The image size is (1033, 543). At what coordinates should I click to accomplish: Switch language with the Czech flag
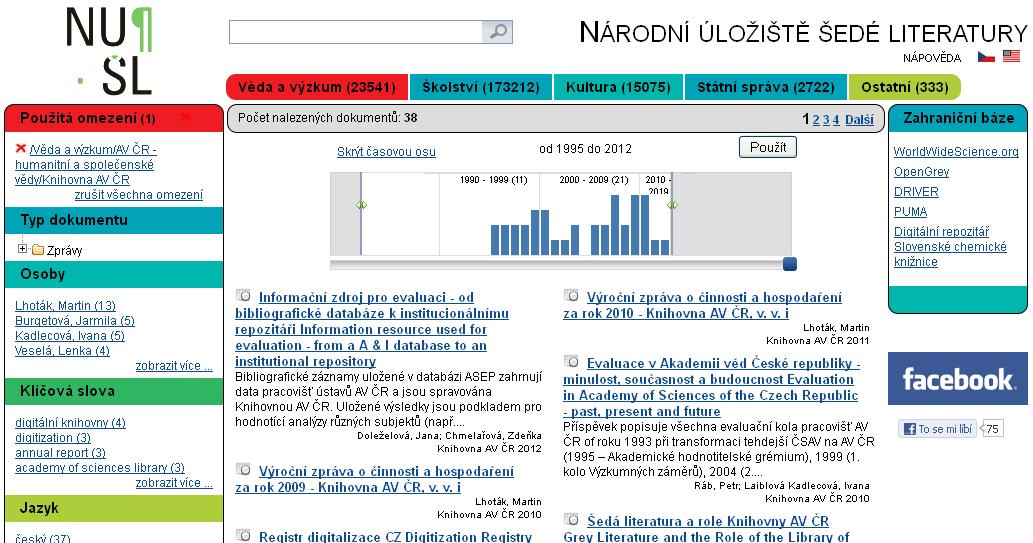[x=986, y=57]
